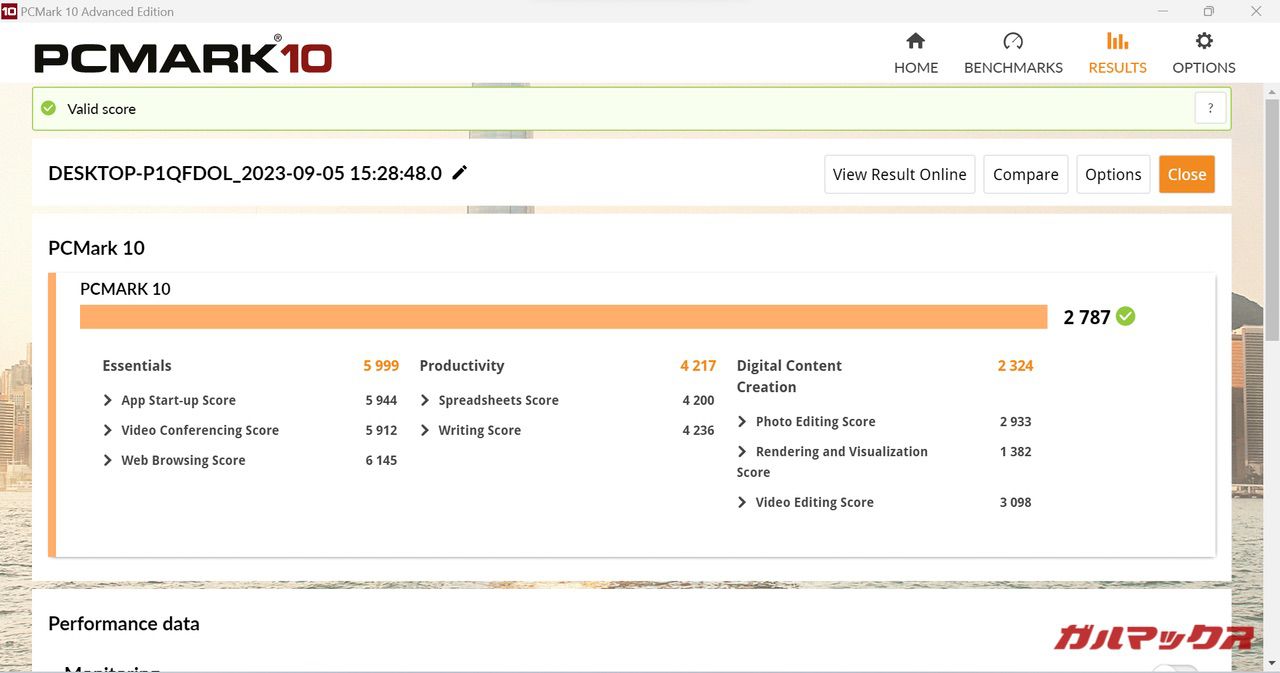Click the pencil icon to rename result
This screenshot has width=1280, height=673.
click(460, 172)
